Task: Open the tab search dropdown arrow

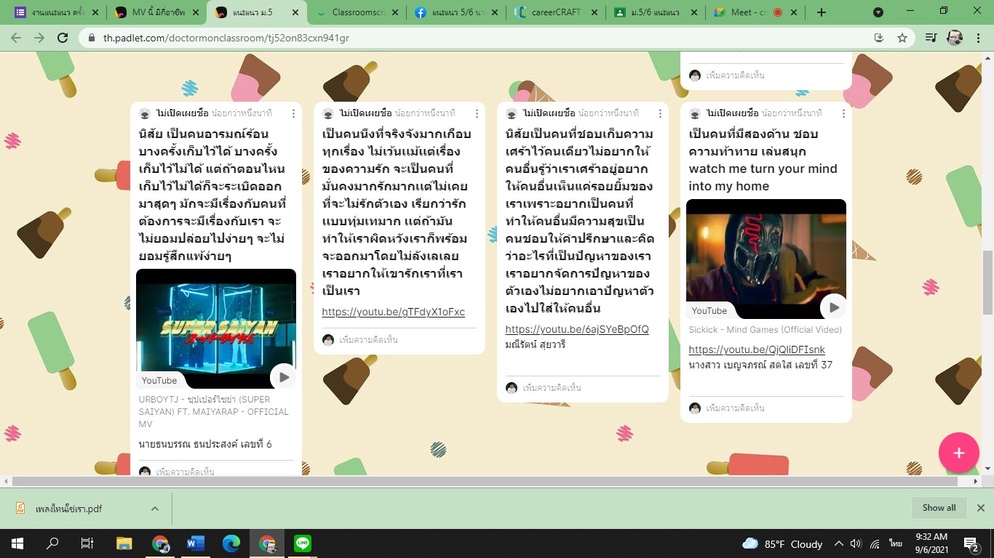Action: pos(878,12)
